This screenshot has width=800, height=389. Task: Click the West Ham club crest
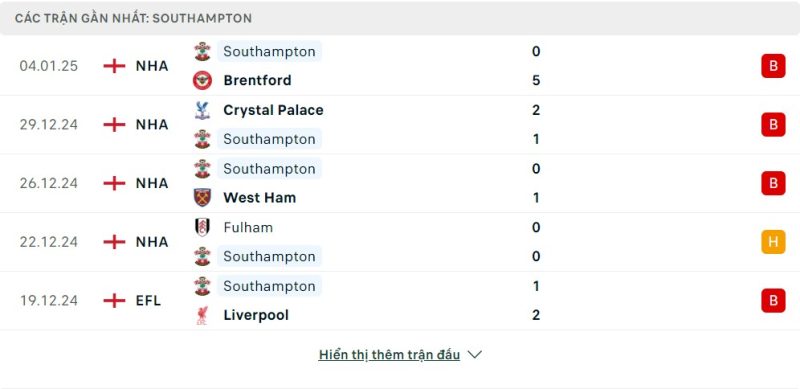click(202, 198)
